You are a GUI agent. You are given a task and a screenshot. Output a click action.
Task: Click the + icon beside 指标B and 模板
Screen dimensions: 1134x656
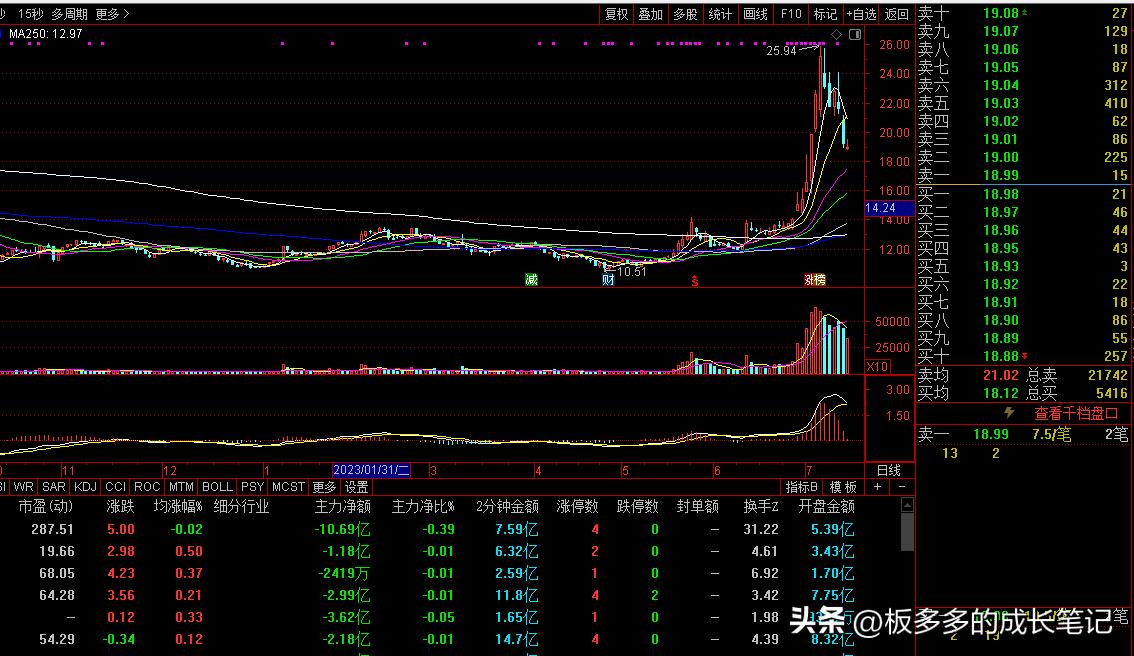point(877,487)
